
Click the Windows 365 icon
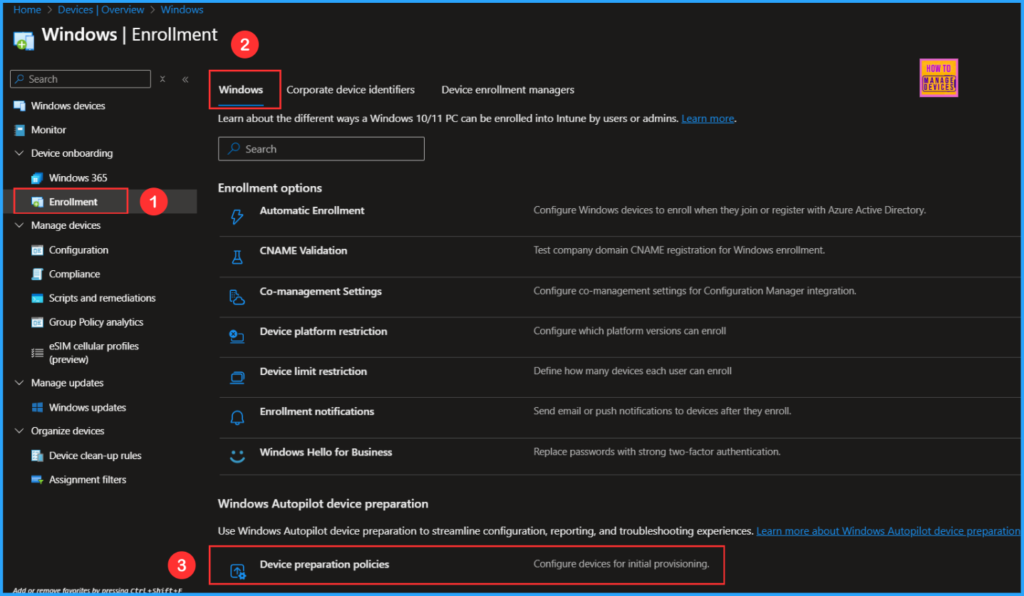pos(37,178)
